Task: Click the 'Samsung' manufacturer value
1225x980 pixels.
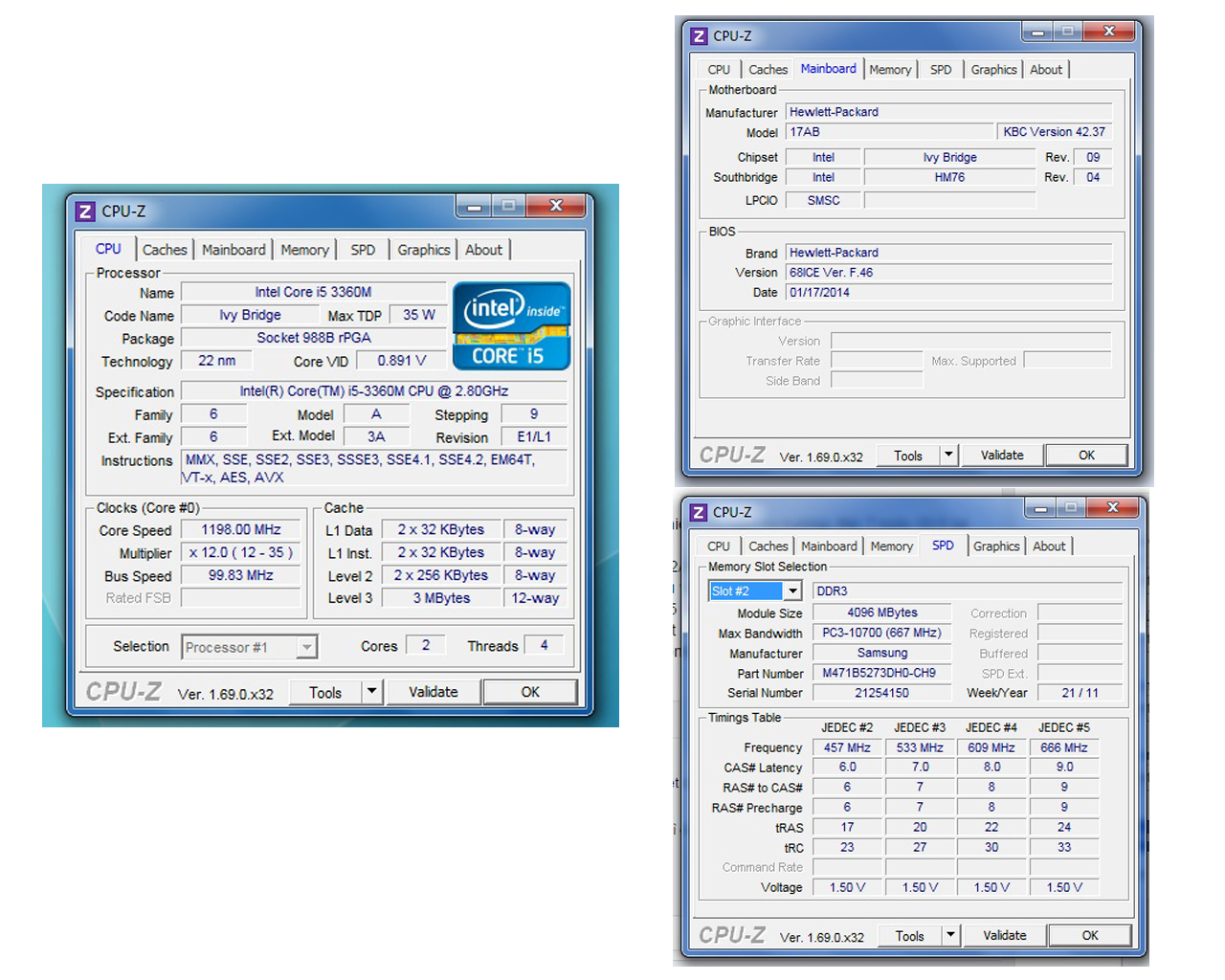Action: 882,653
